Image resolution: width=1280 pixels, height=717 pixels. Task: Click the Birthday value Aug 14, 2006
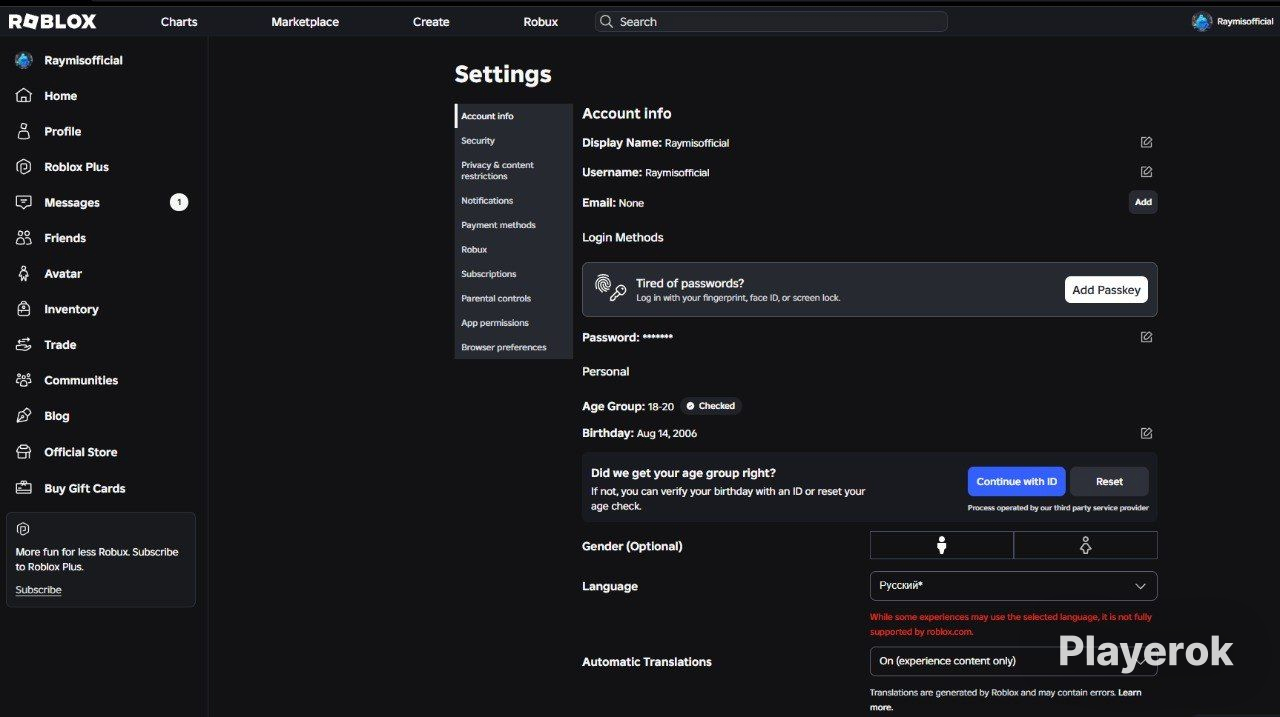click(667, 434)
